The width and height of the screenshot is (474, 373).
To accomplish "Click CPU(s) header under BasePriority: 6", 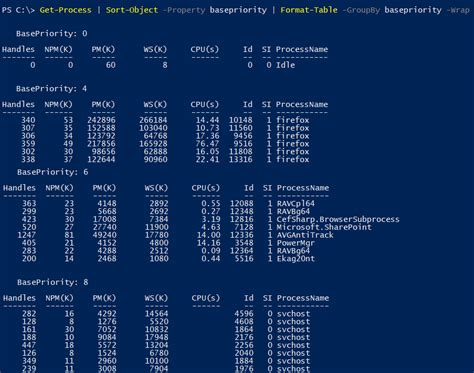I will pos(206,188).
